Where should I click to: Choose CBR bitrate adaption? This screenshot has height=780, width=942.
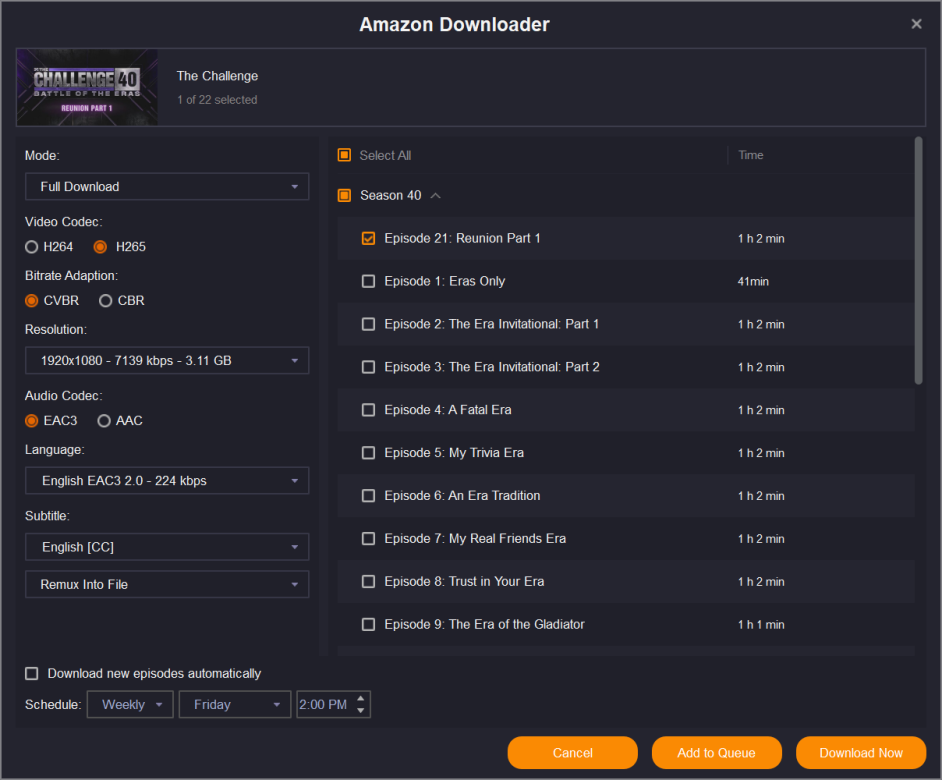pyautogui.click(x=106, y=301)
